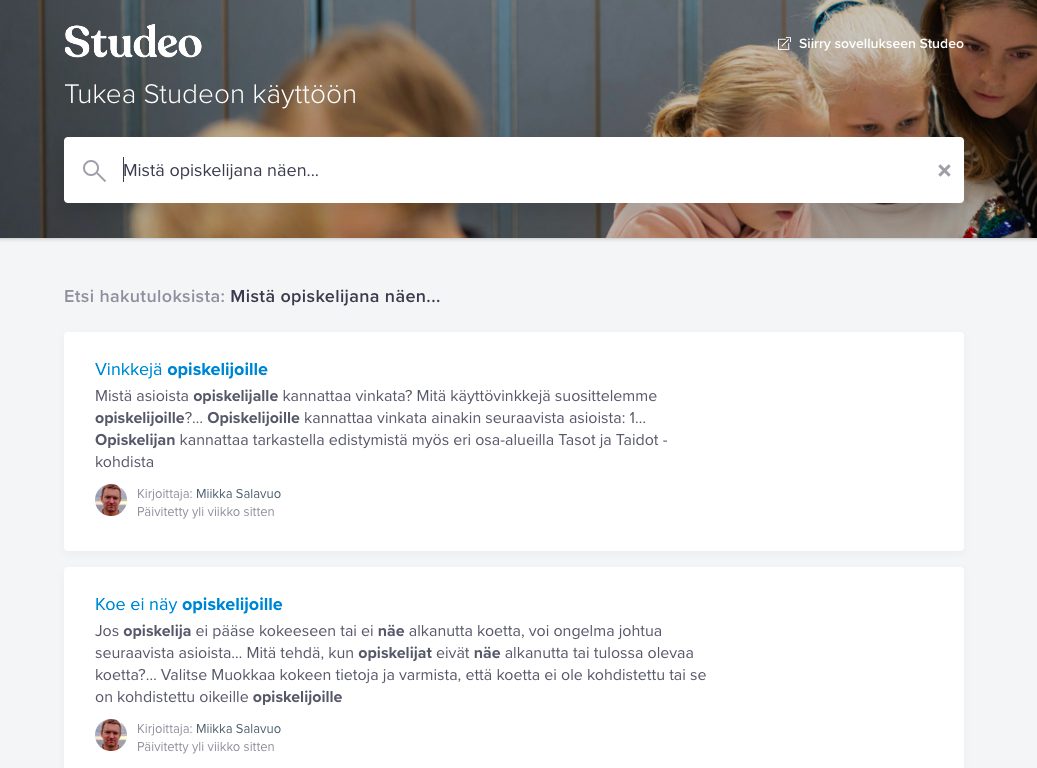This screenshot has width=1037, height=768.
Task: Open the article Koe ei näy opiskelijoille
Action: point(188,604)
